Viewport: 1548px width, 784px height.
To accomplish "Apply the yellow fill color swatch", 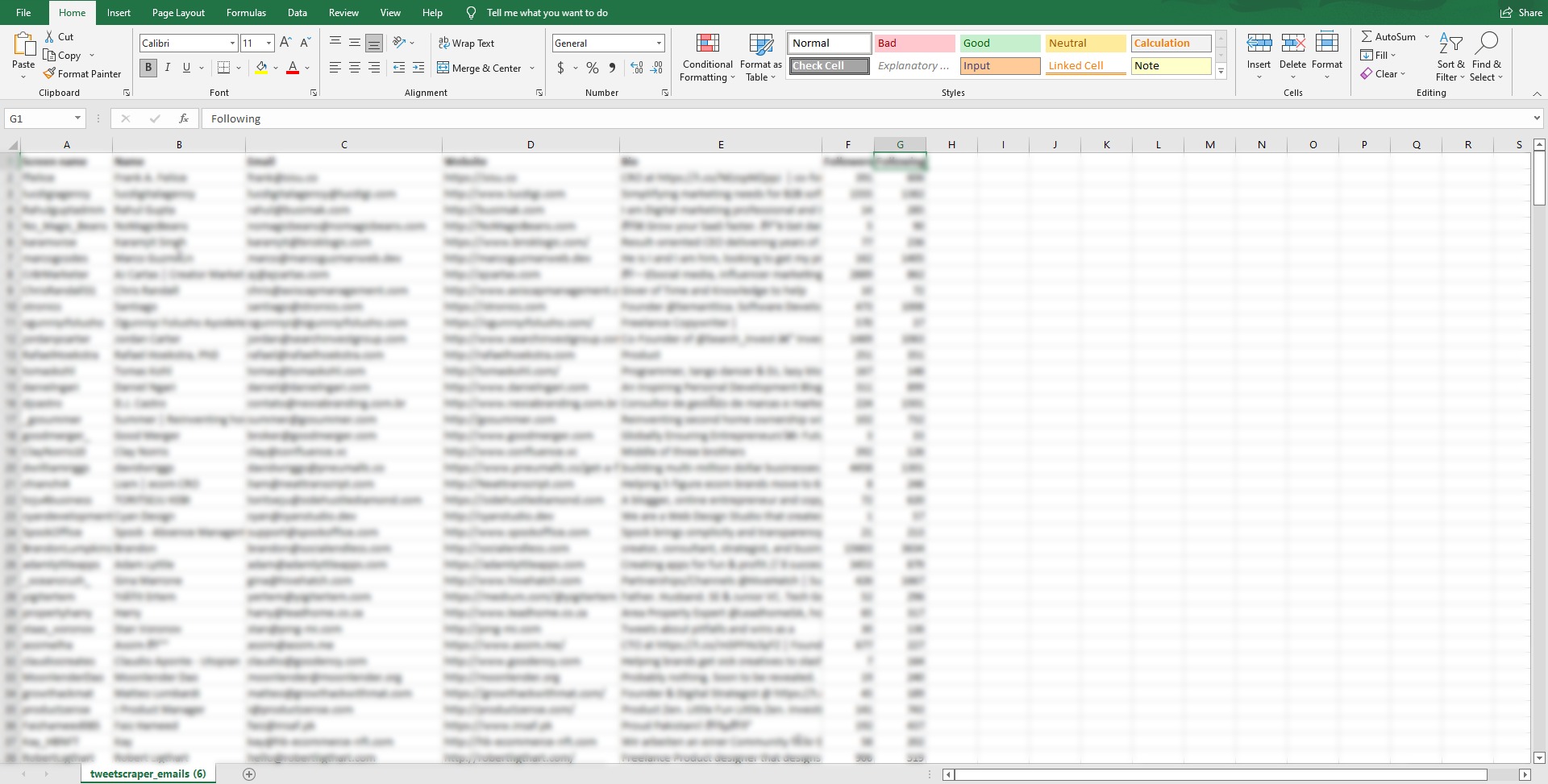I will tap(261, 68).
